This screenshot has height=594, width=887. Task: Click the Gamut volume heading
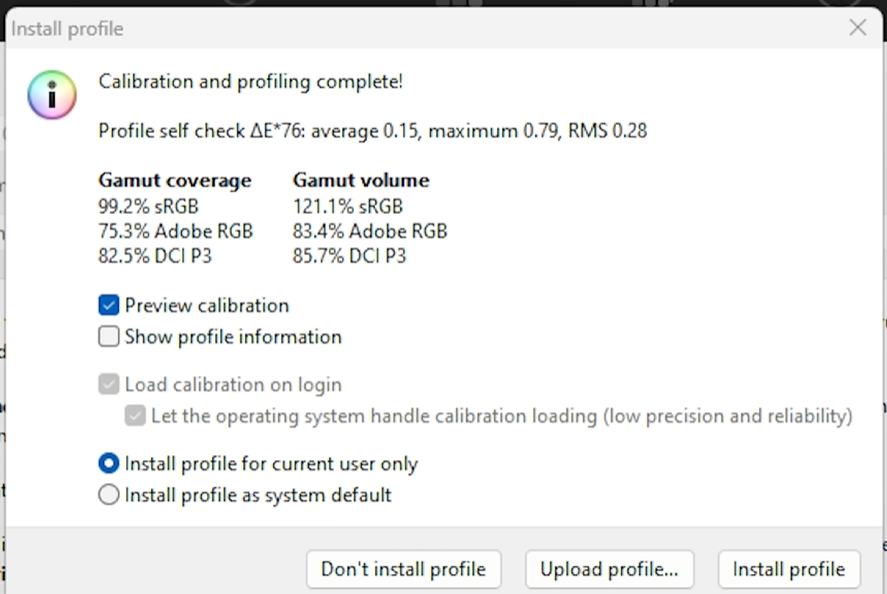361,180
